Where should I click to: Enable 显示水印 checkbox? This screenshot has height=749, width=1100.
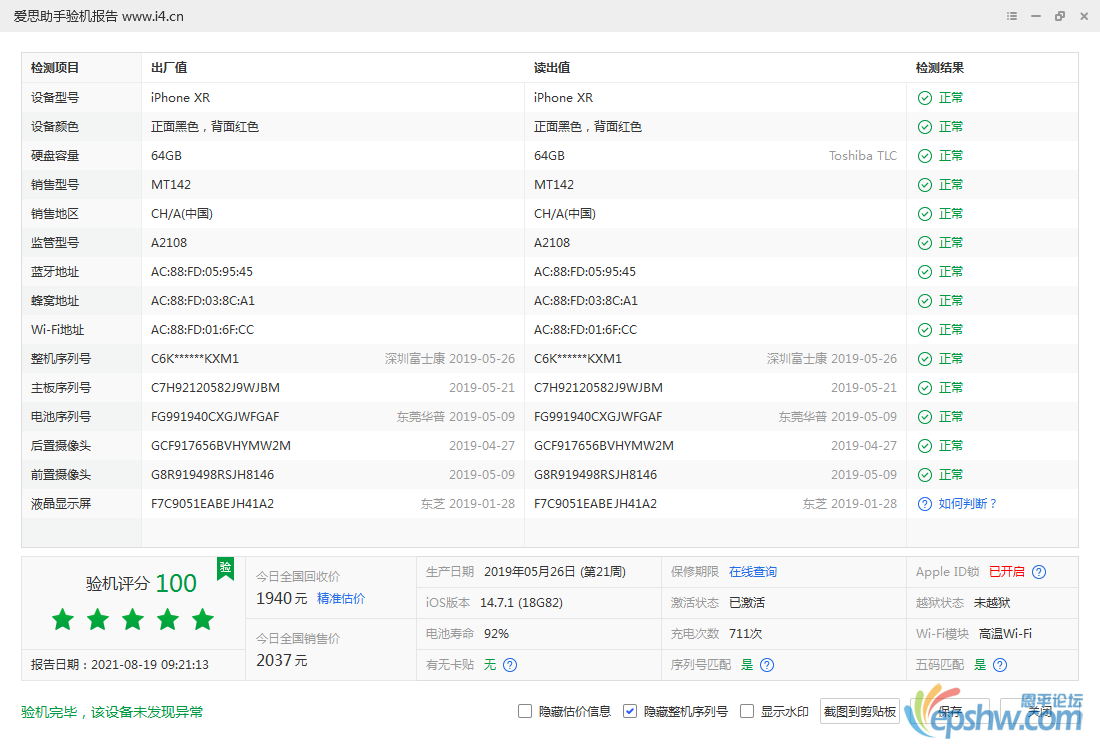[747, 711]
